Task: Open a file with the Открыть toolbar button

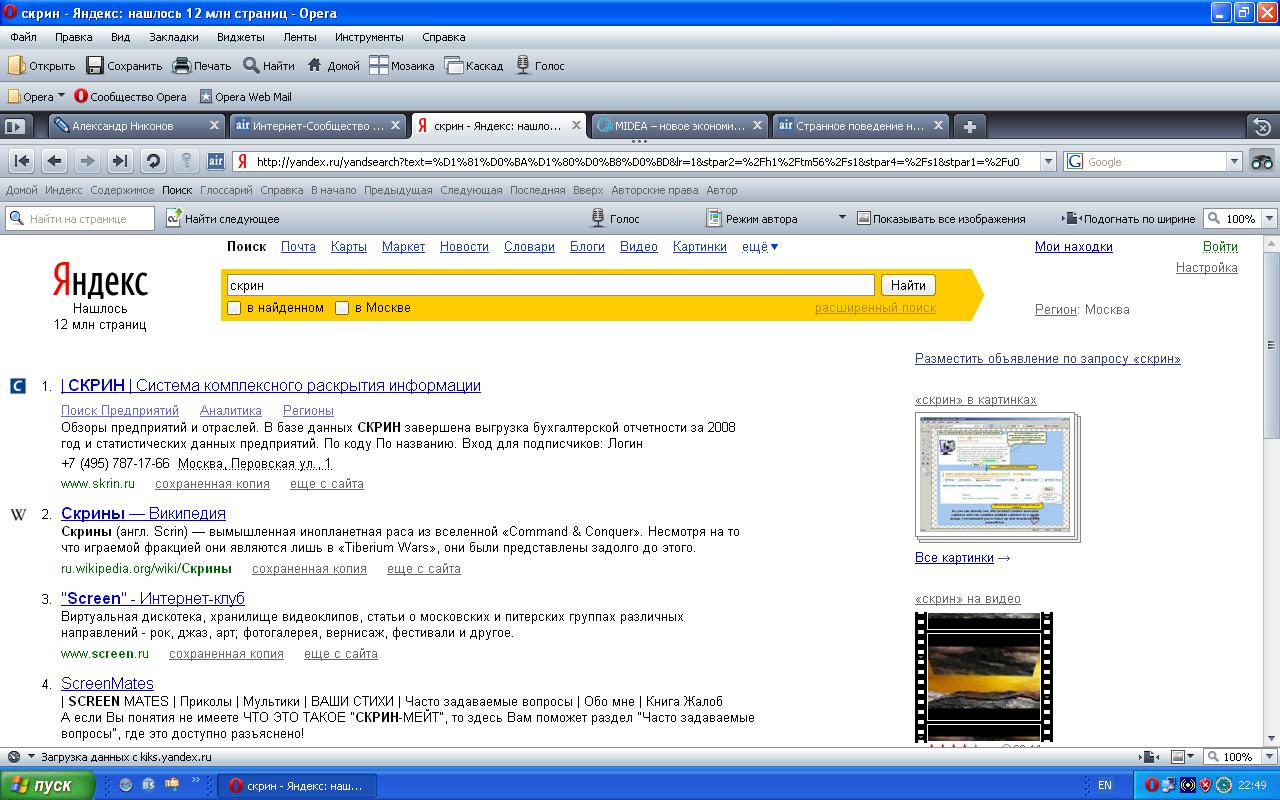Action: coord(41,66)
